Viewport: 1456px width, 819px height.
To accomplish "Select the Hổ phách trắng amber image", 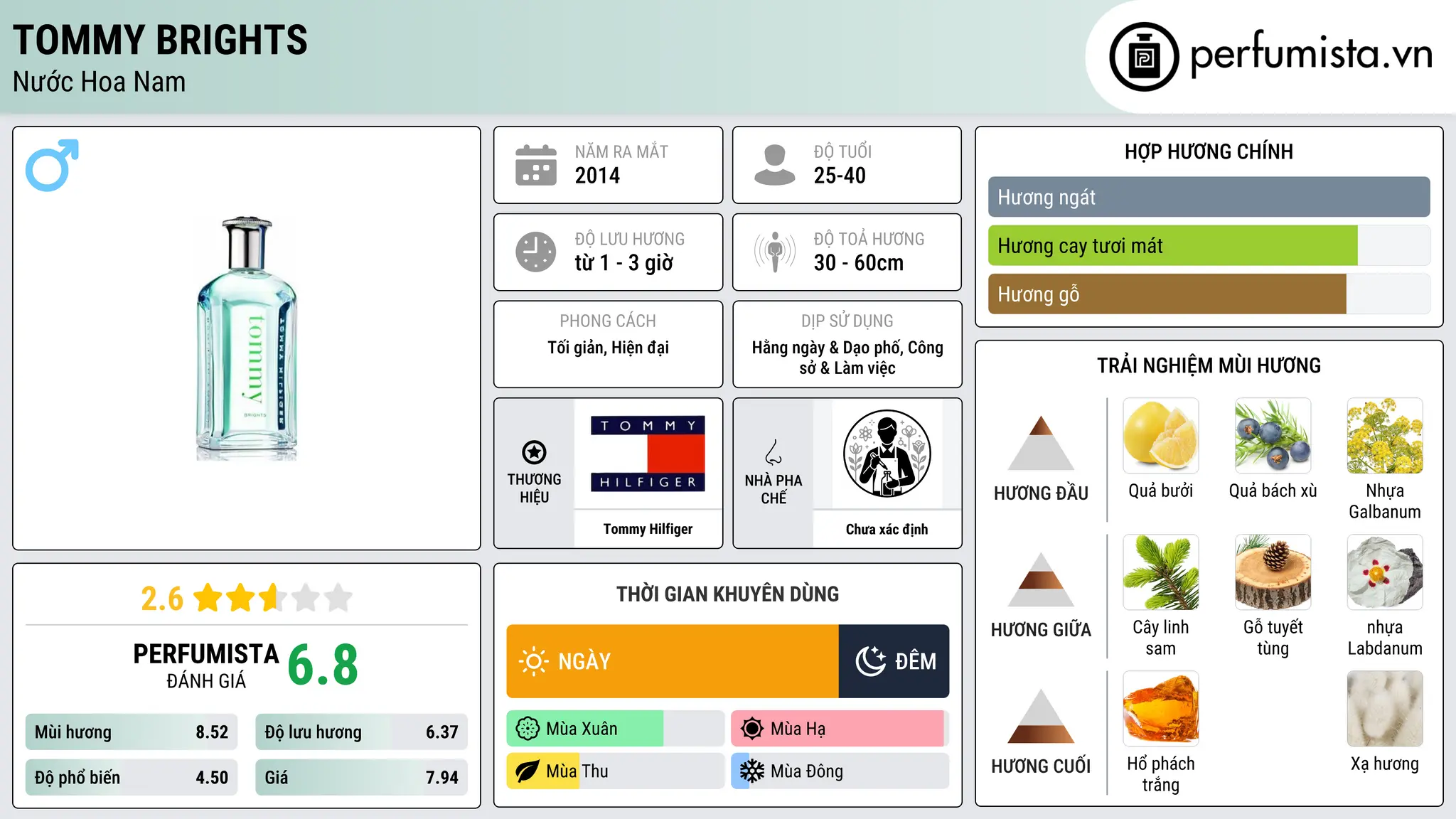I will tap(1161, 709).
